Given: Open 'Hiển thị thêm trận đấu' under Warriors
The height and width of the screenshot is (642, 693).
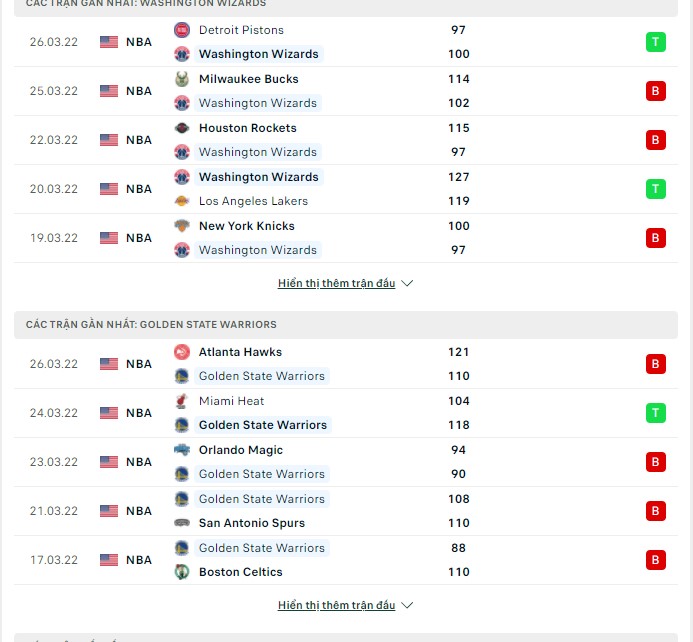Looking at the screenshot, I should click(336, 605).
